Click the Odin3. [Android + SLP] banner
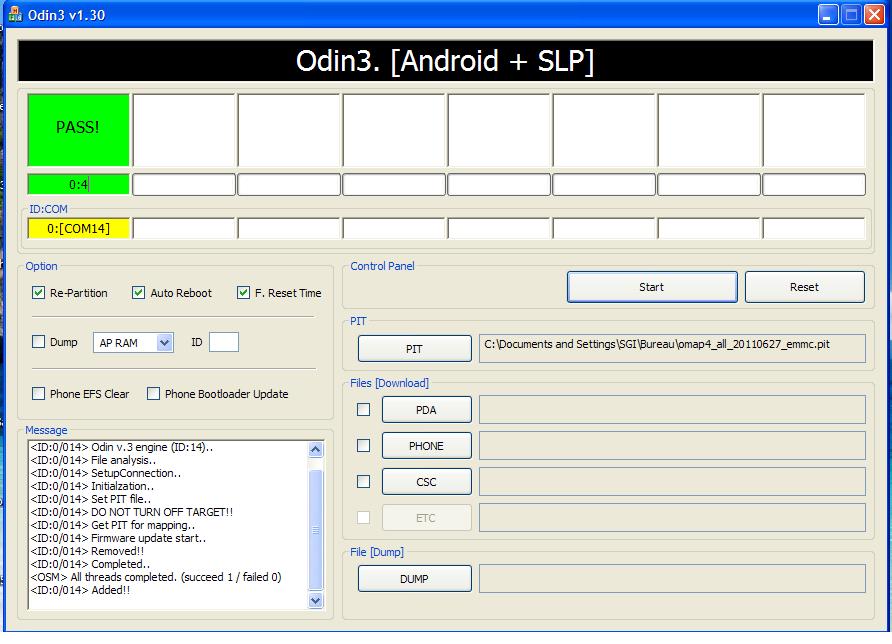This screenshot has height=644, width=892. tap(445, 61)
